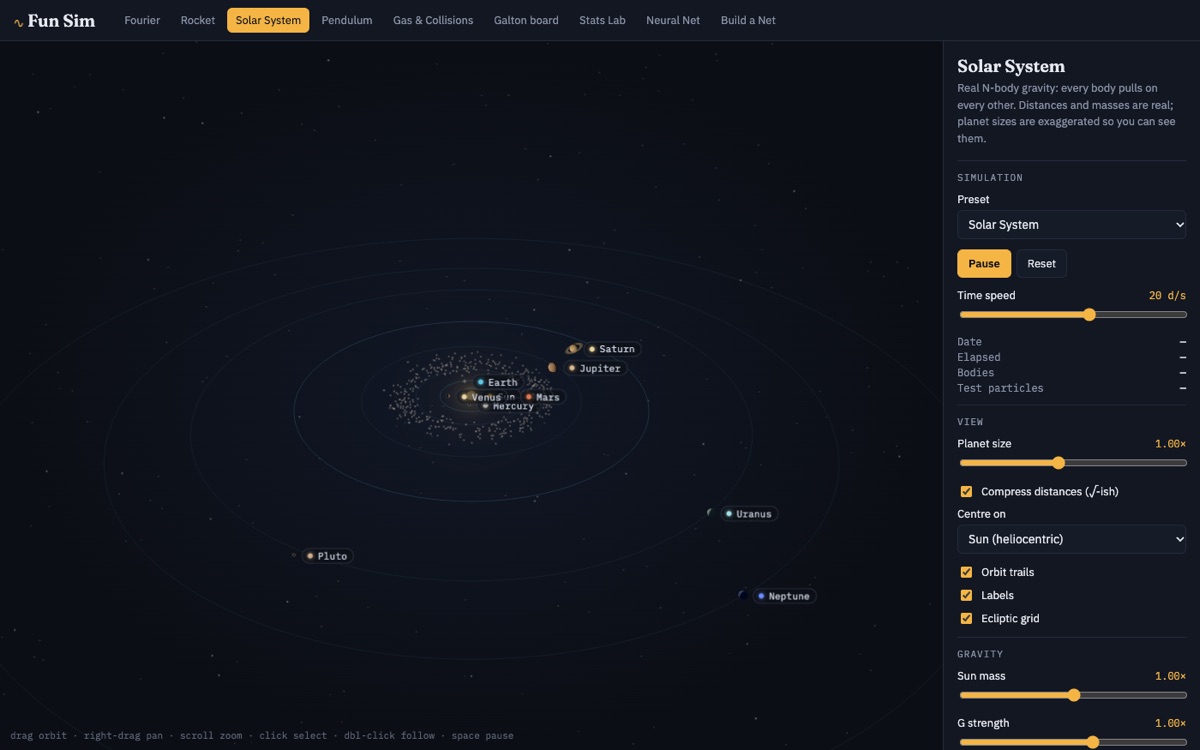Open the Build a Net tab
The image size is (1200, 750).
(x=748, y=20)
